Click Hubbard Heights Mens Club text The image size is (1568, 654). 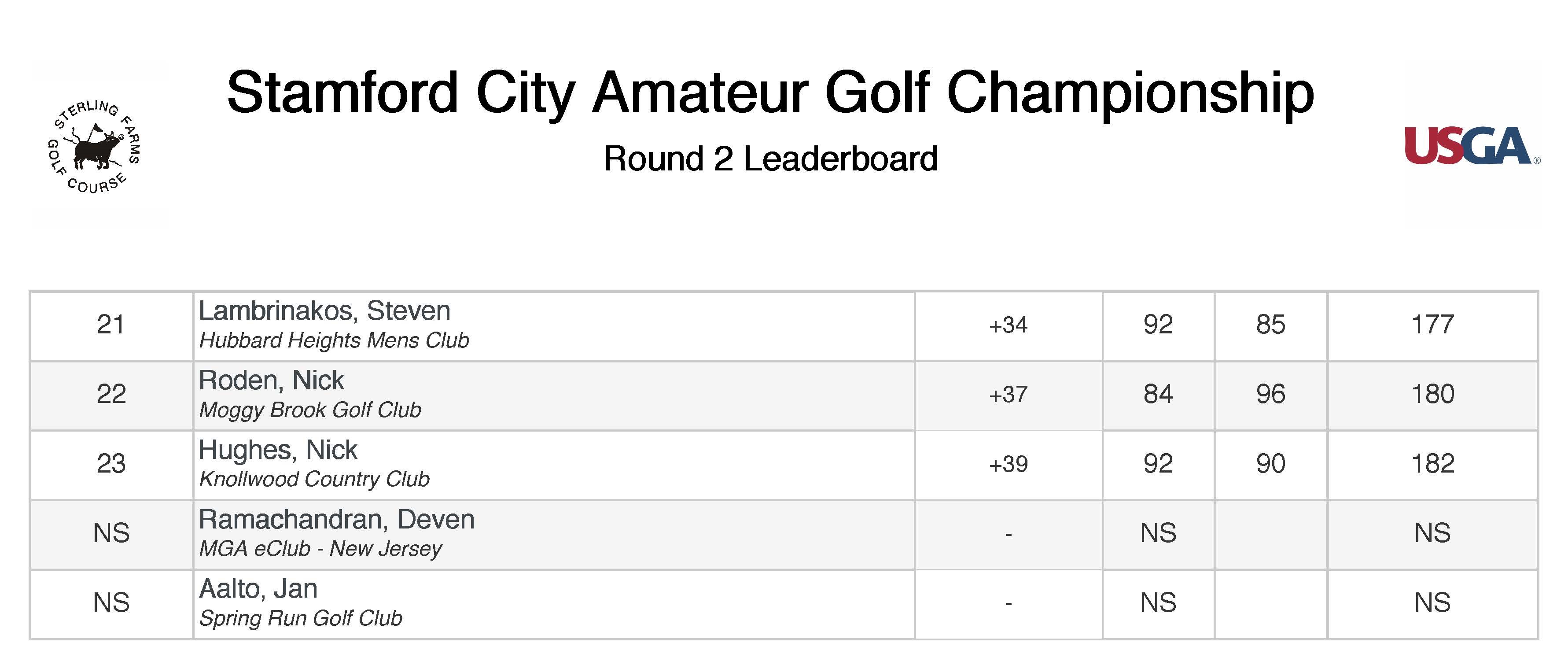coord(334,340)
